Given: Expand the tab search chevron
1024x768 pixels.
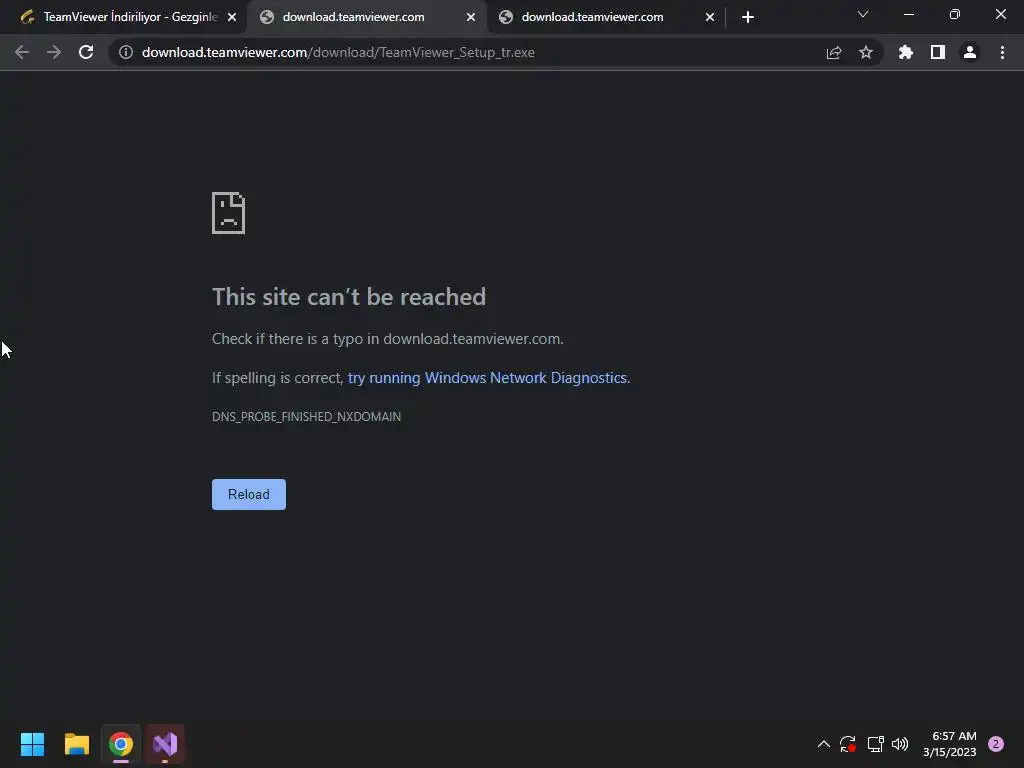Looking at the screenshot, I should [x=863, y=14].
